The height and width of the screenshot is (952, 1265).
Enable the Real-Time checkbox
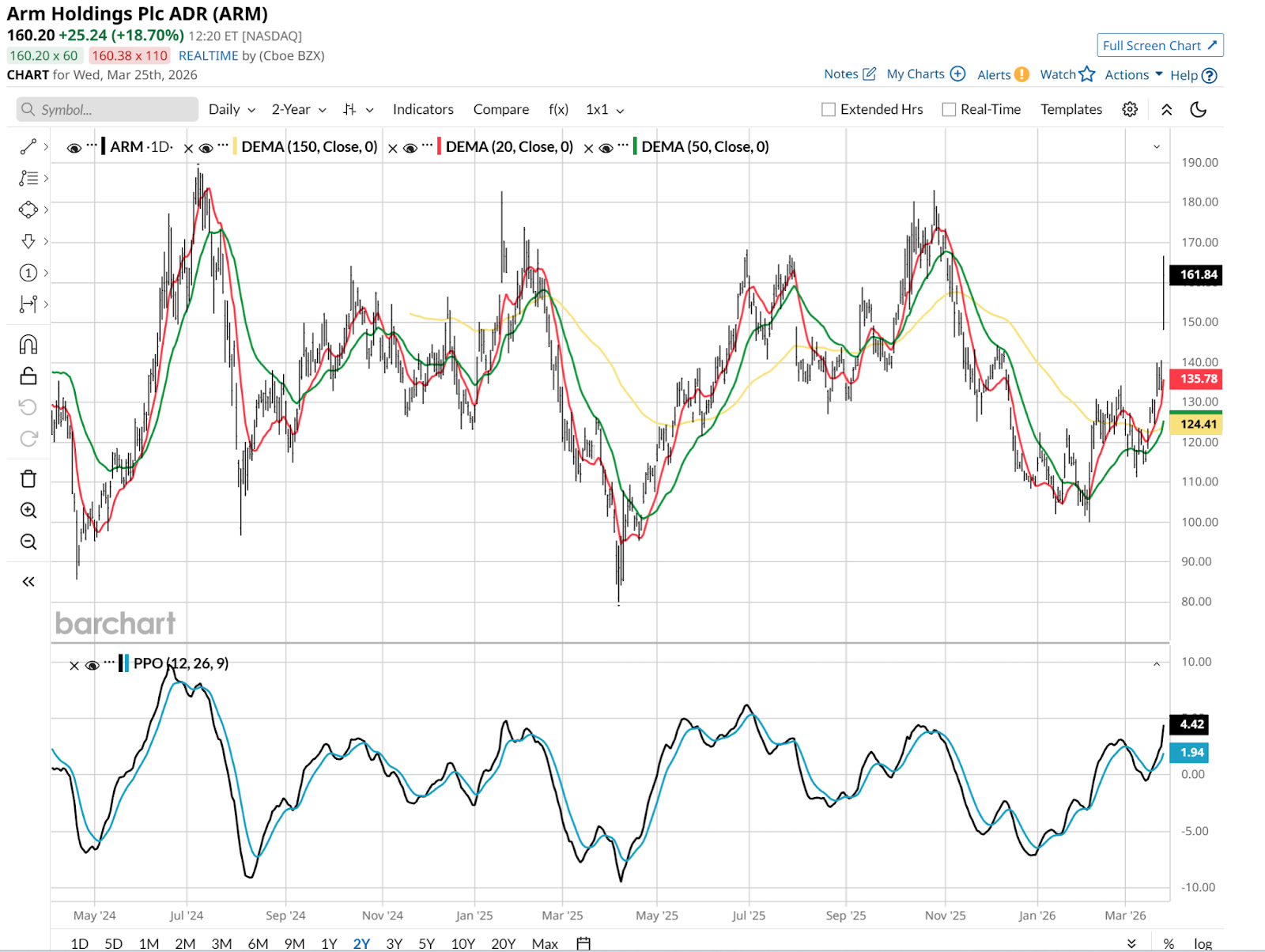coord(949,110)
